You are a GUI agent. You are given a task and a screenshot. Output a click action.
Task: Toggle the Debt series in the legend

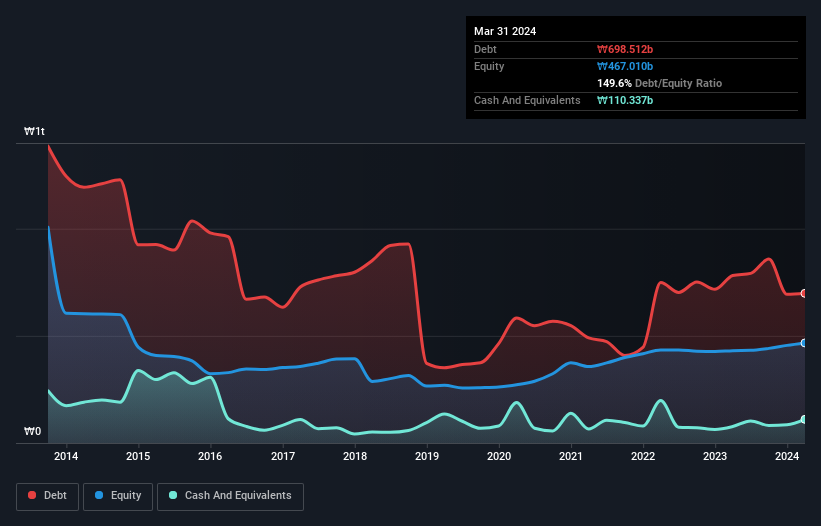tap(48, 496)
